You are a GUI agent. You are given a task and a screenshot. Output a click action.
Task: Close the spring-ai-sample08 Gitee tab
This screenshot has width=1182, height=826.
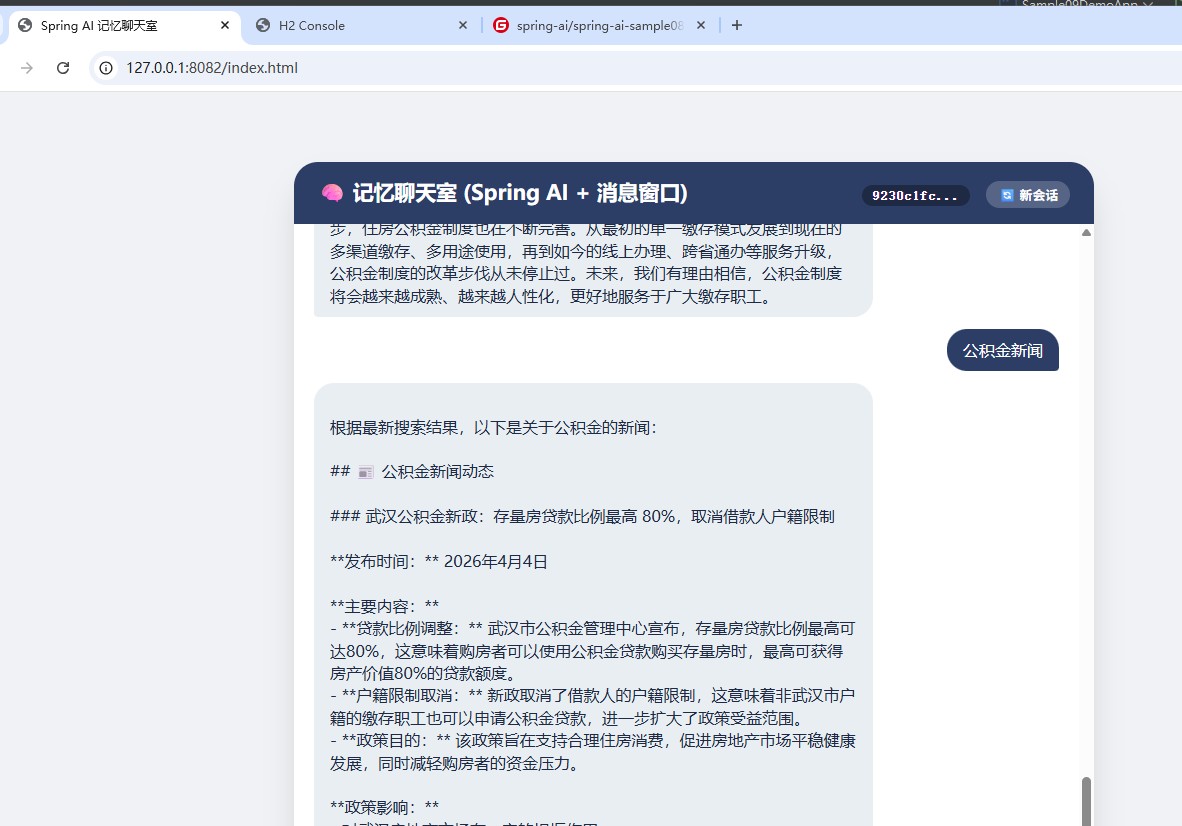pos(700,25)
